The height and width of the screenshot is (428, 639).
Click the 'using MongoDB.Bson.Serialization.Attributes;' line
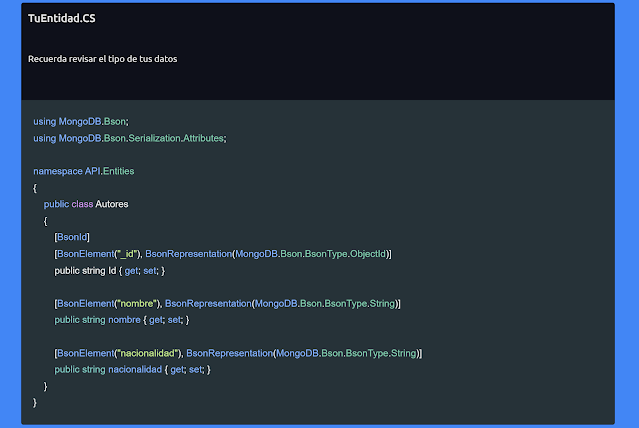point(130,138)
